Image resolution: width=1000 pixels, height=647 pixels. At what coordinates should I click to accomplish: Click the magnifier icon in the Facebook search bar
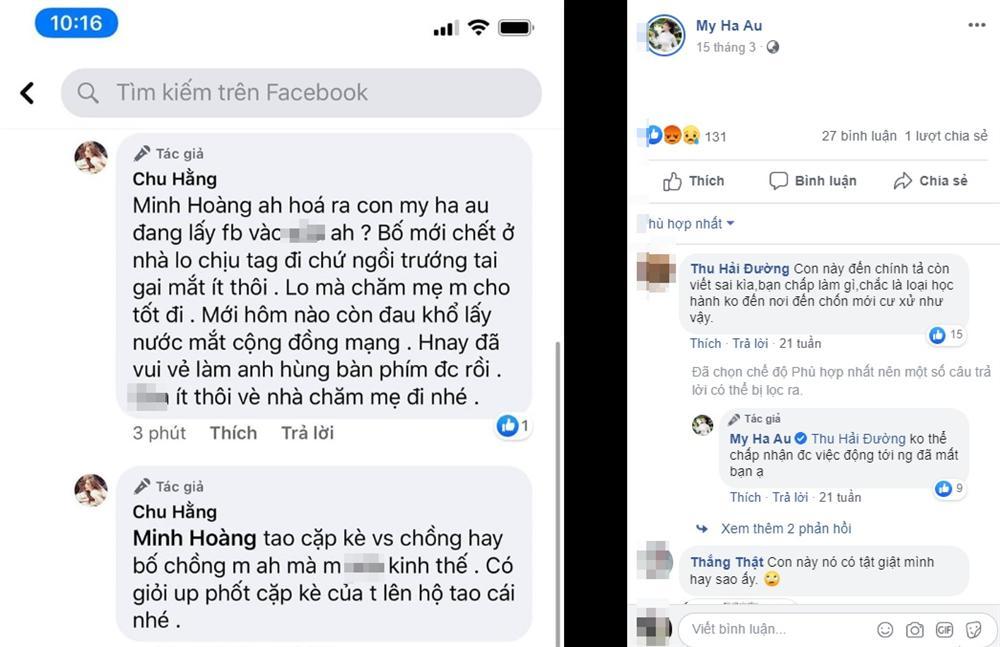point(90,92)
